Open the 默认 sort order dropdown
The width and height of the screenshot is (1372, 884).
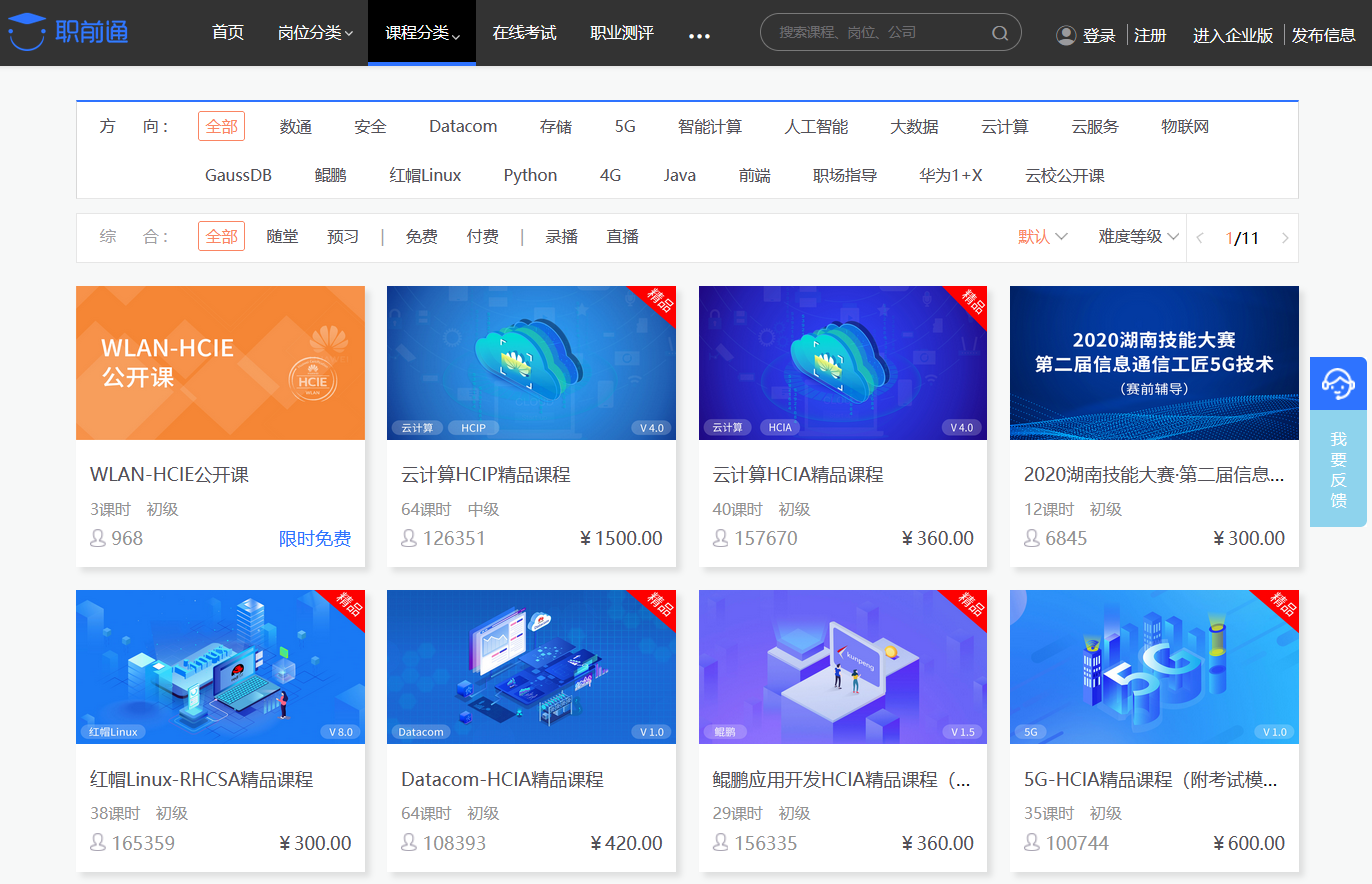pyautogui.click(x=1042, y=236)
